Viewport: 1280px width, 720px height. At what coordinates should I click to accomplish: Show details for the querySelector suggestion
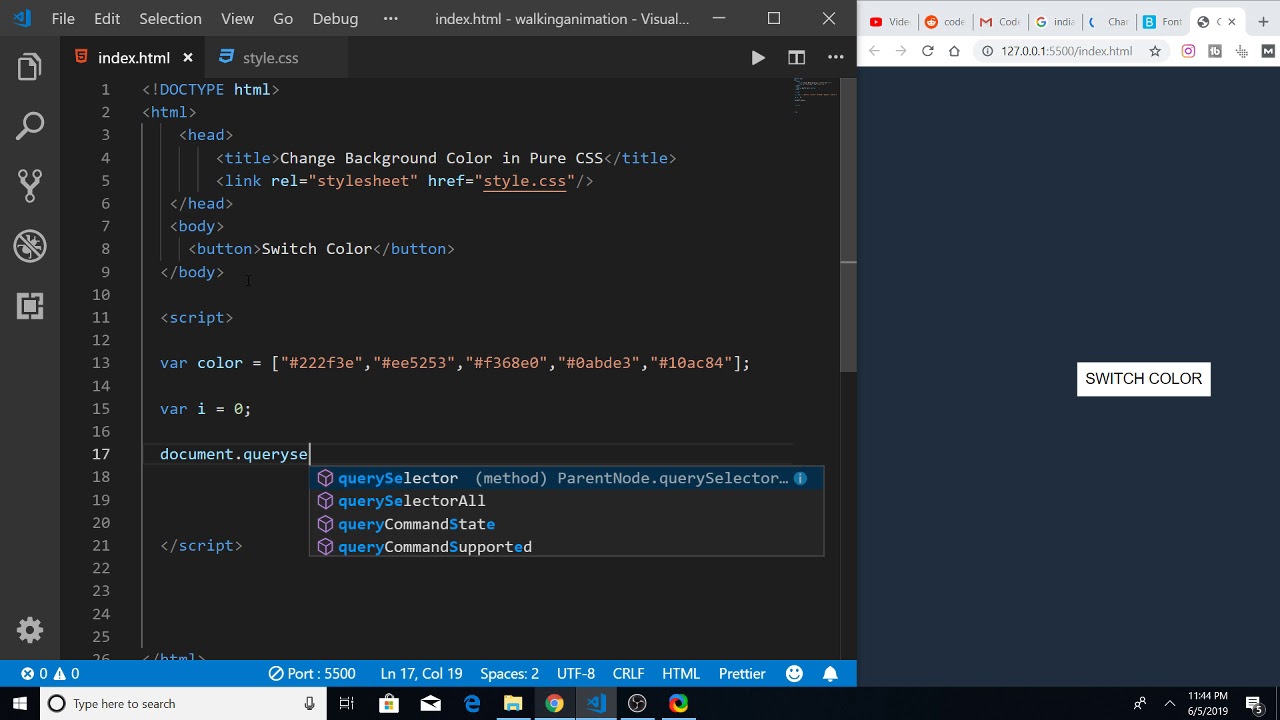coord(800,478)
